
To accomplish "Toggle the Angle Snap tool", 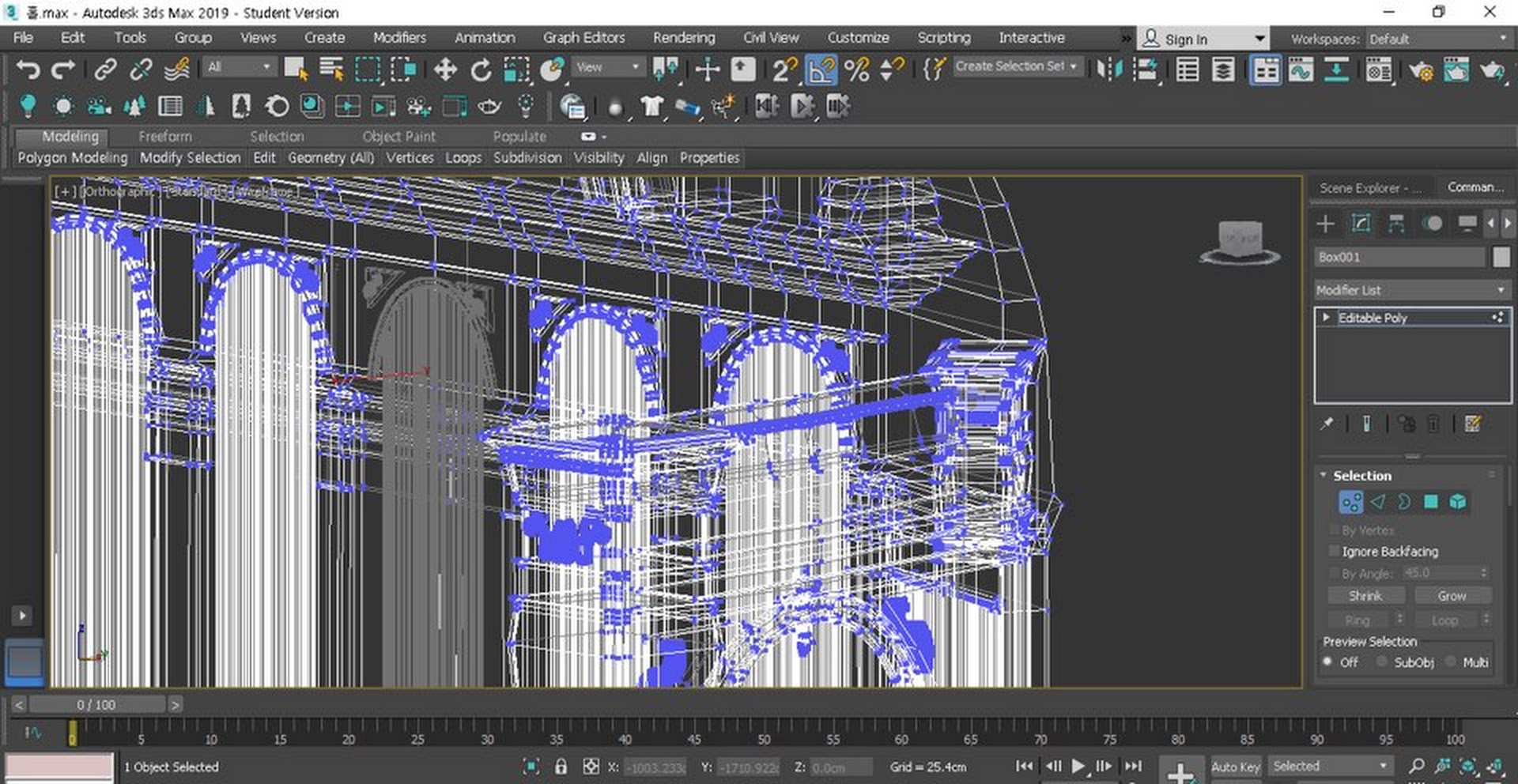I will [821, 70].
